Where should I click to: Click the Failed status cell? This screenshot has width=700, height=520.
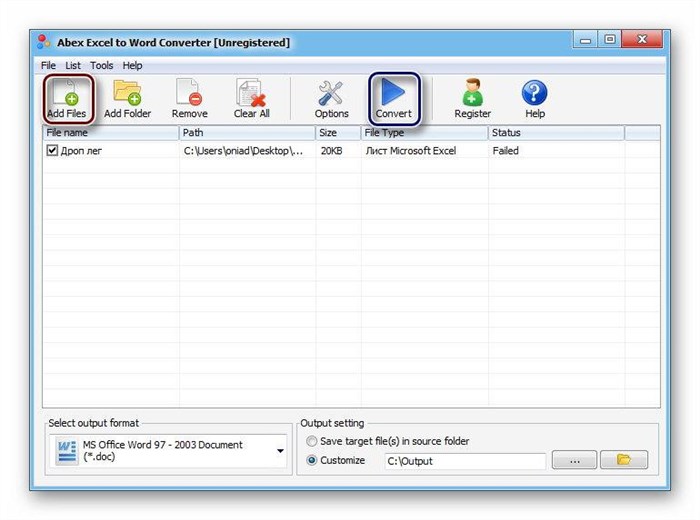pos(505,151)
